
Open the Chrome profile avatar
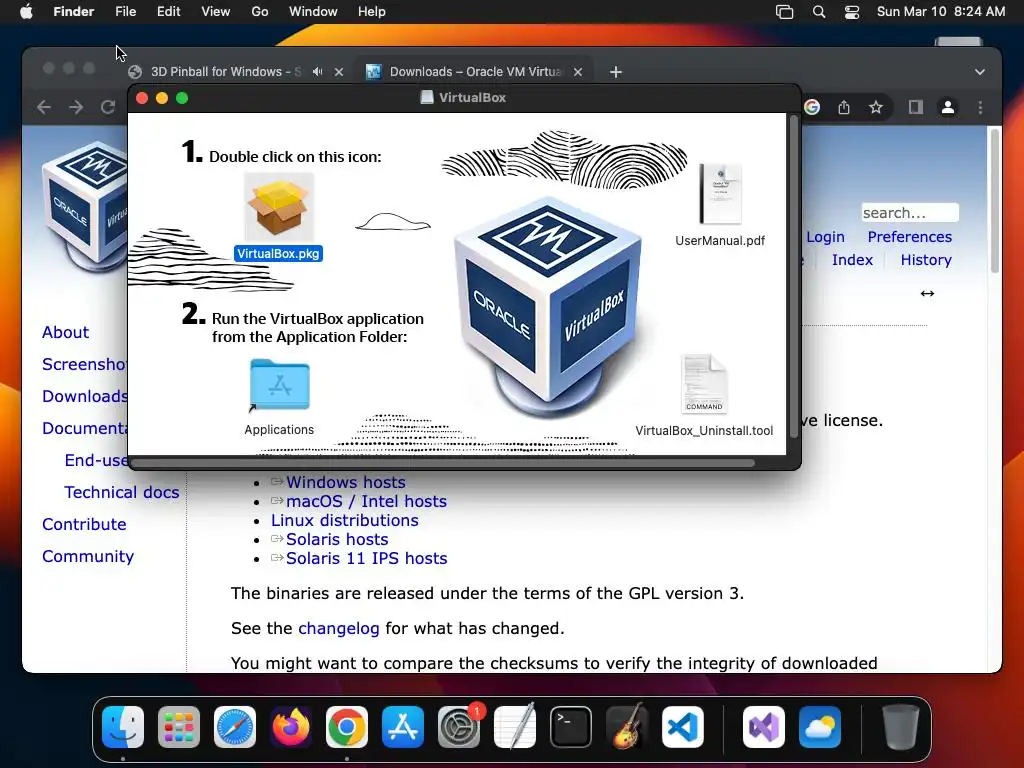coord(948,107)
